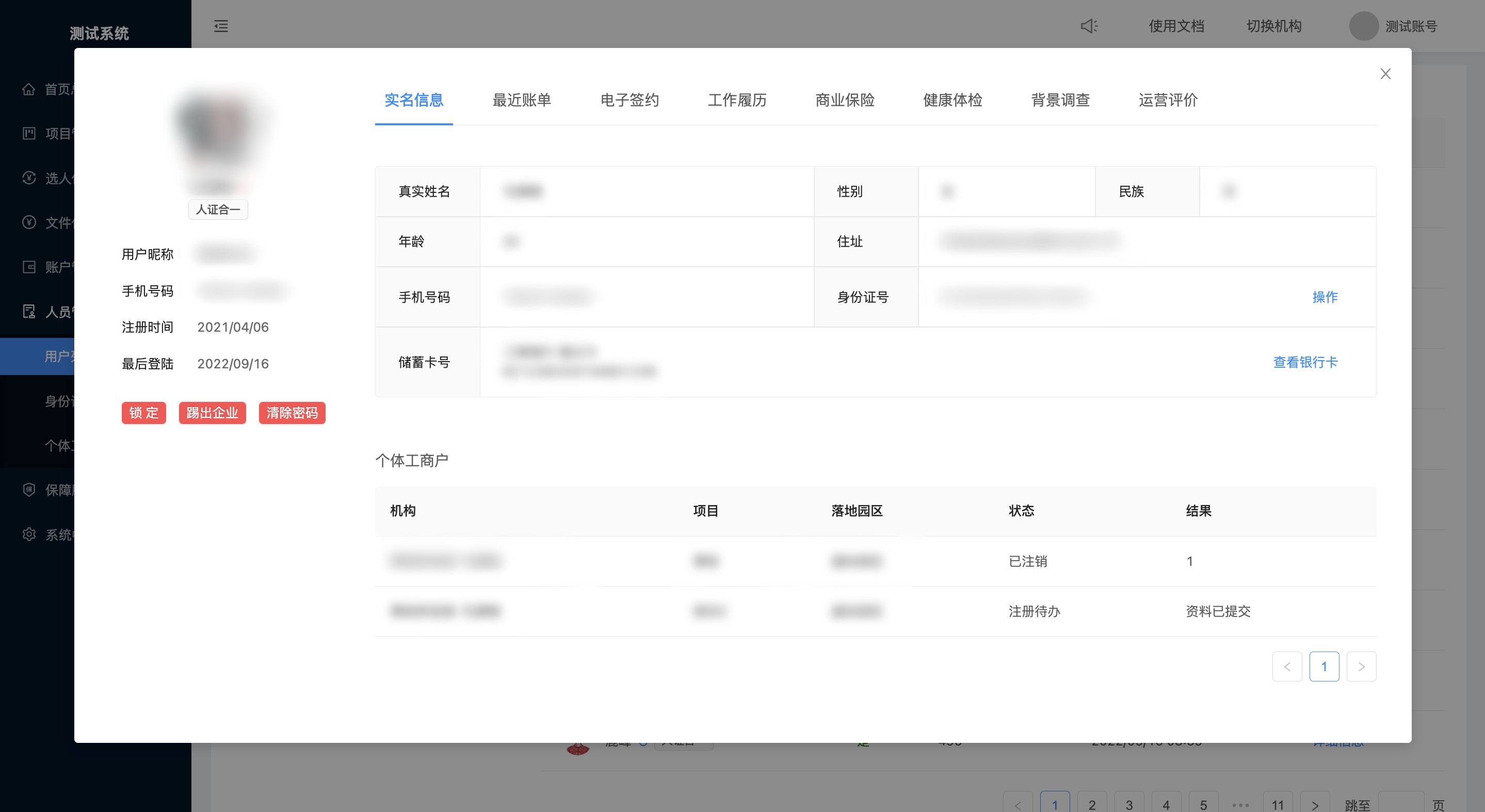Go to next page in merchant table pagination
The width and height of the screenshot is (1485, 812).
pyautogui.click(x=1362, y=666)
